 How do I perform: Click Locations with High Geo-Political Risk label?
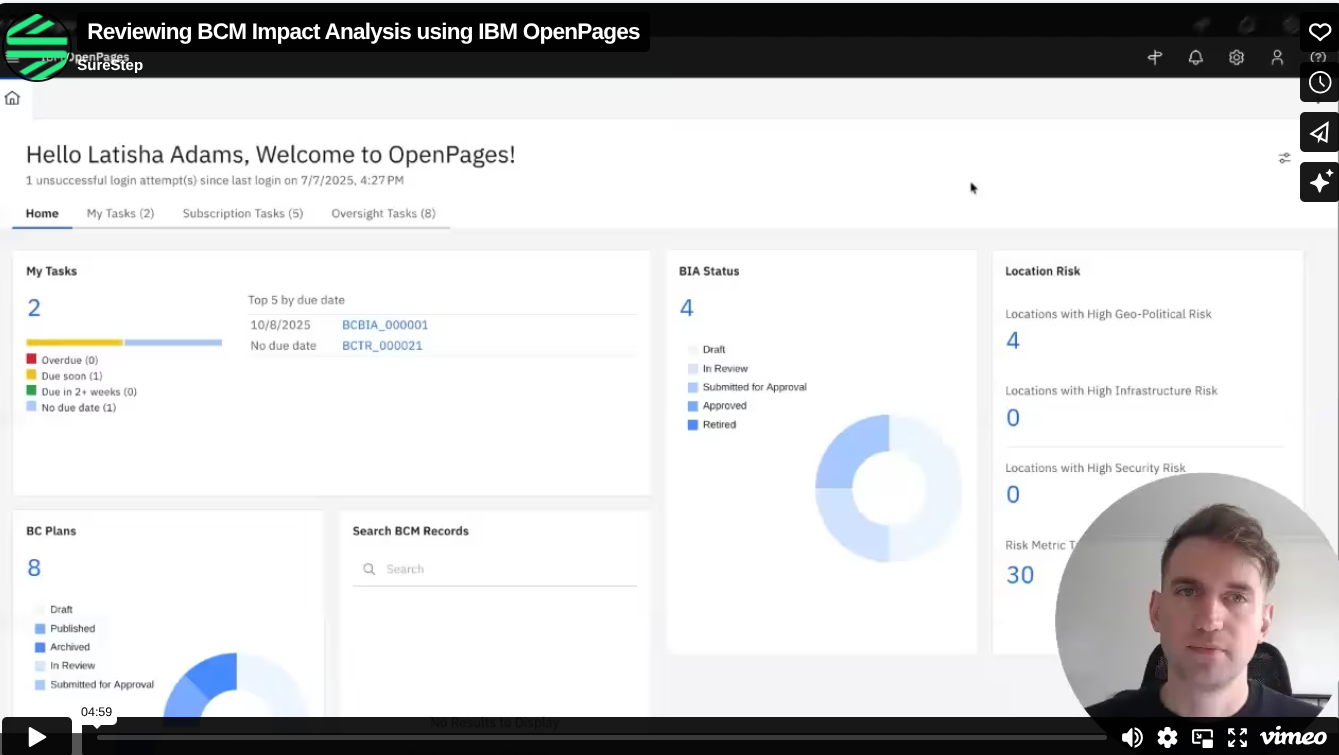[1108, 314]
